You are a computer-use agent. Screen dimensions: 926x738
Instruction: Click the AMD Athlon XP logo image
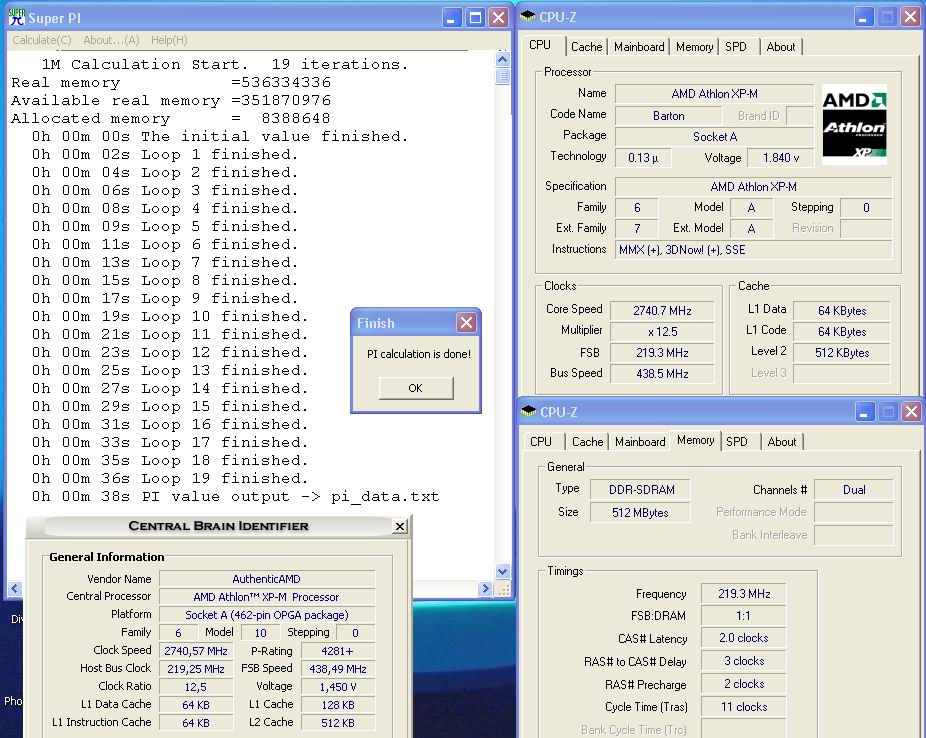click(854, 123)
